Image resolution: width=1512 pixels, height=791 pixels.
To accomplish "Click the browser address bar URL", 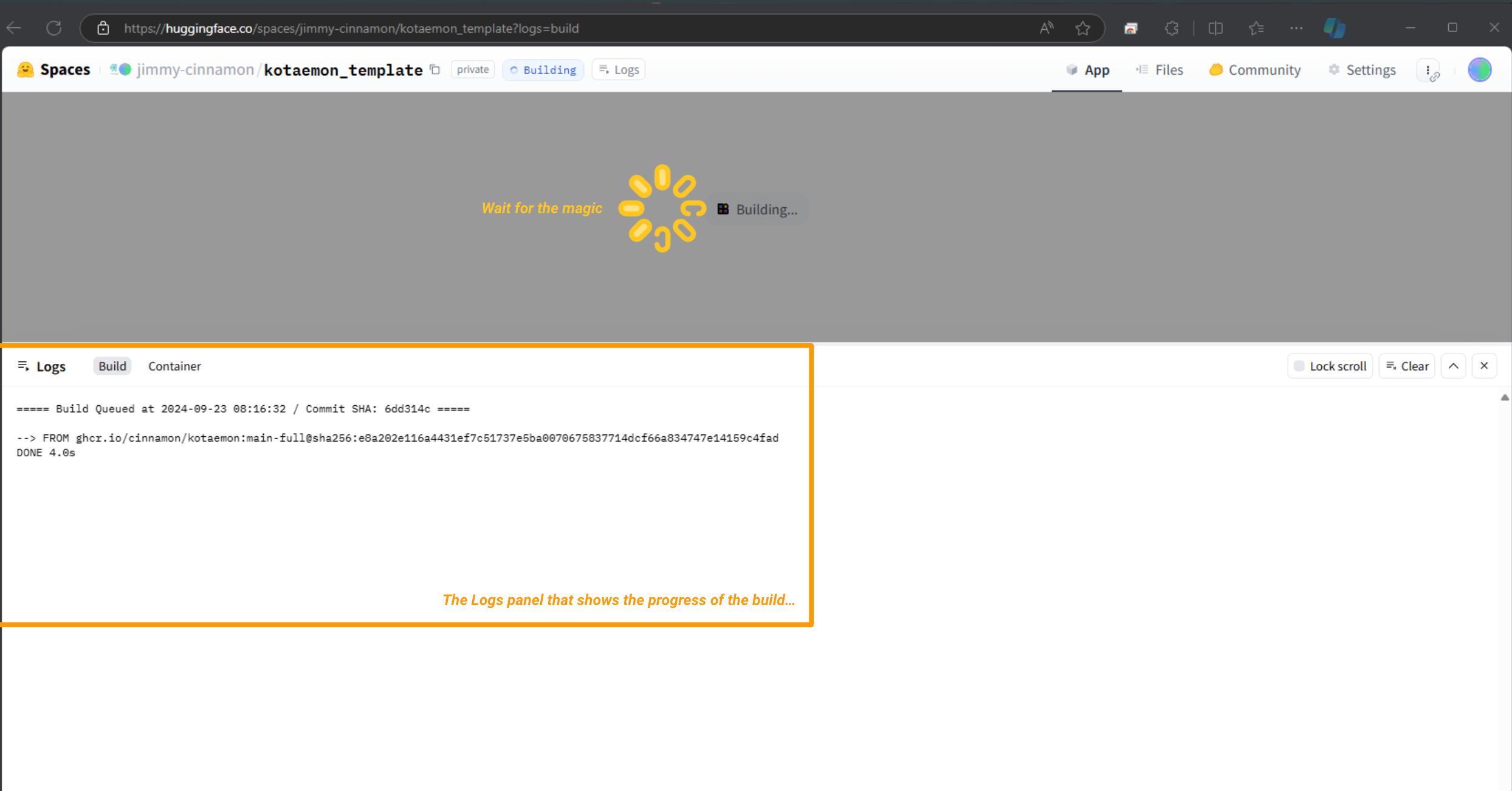I will 351,28.
